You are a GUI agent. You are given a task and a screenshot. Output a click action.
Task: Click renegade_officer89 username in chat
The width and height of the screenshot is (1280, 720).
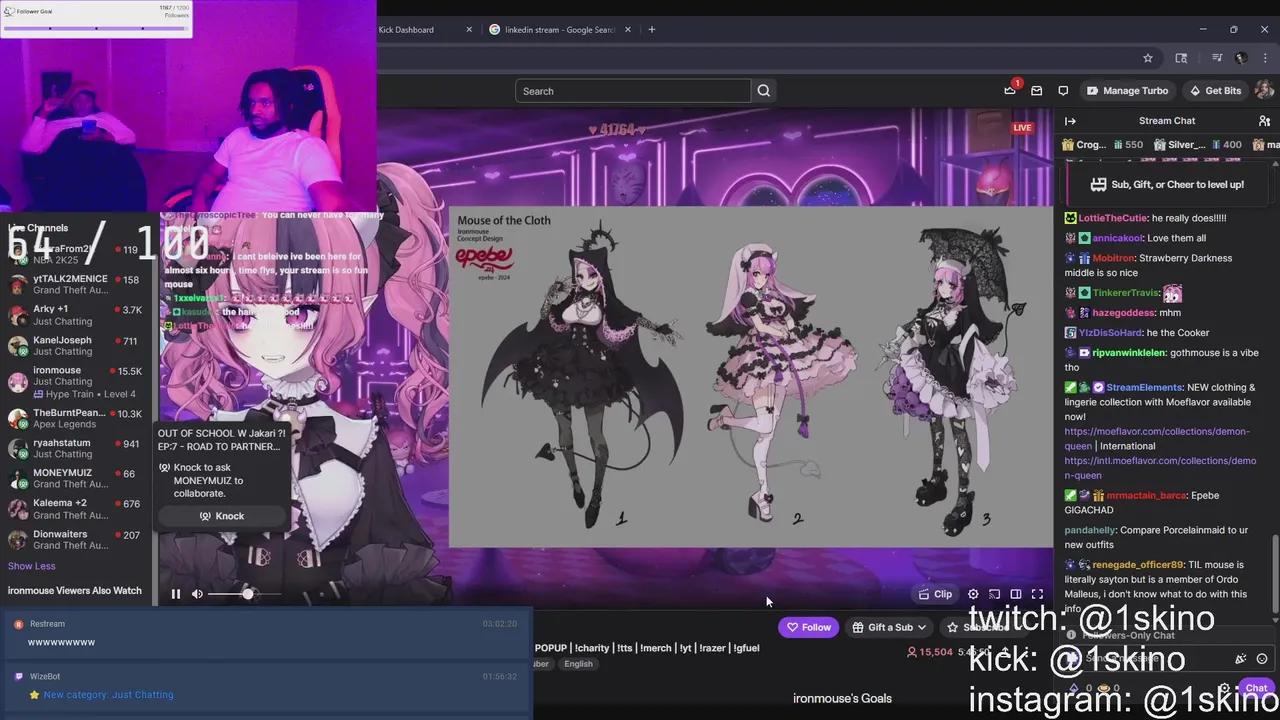point(1137,565)
